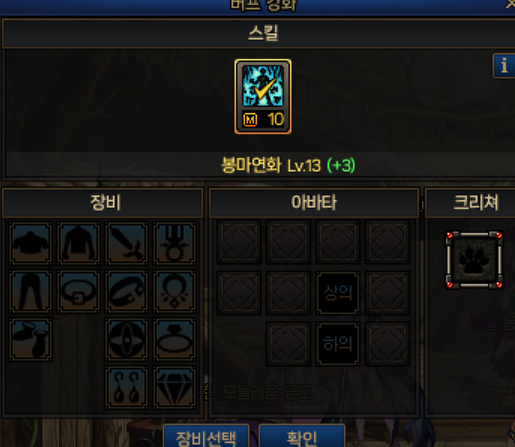The image size is (515, 447).
Task: Select the bracelet equipment slot
Action: point(126,292)
